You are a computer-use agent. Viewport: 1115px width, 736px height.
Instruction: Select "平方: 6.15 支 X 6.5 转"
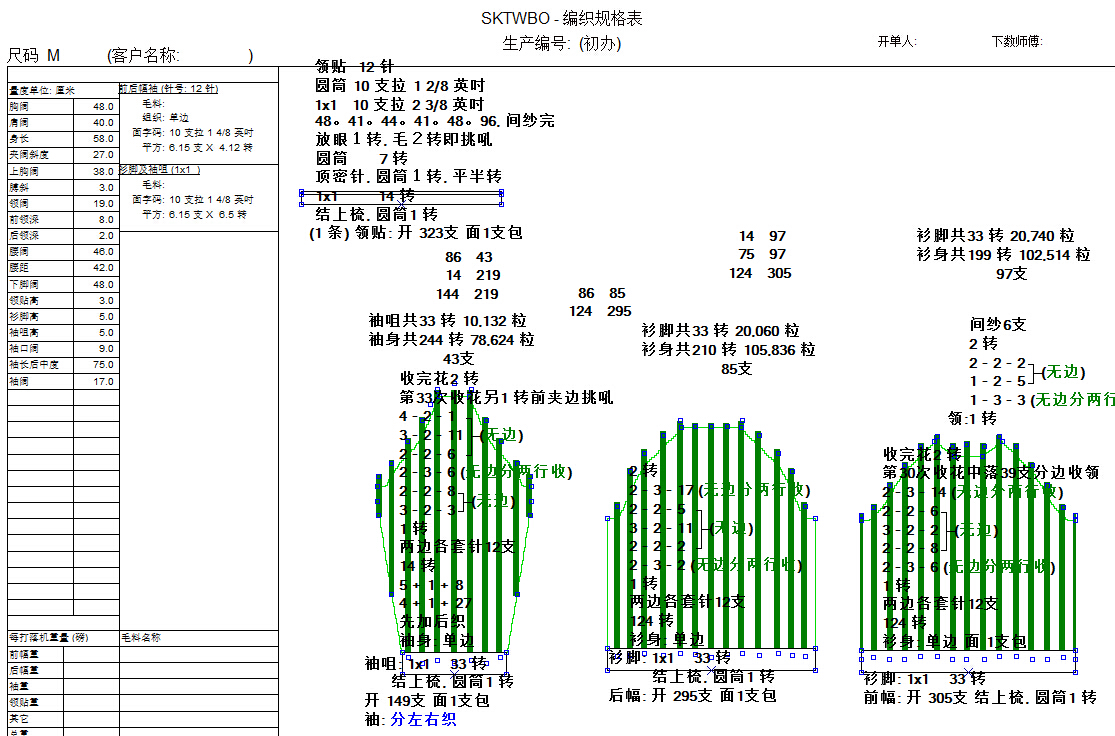(194, 214)
